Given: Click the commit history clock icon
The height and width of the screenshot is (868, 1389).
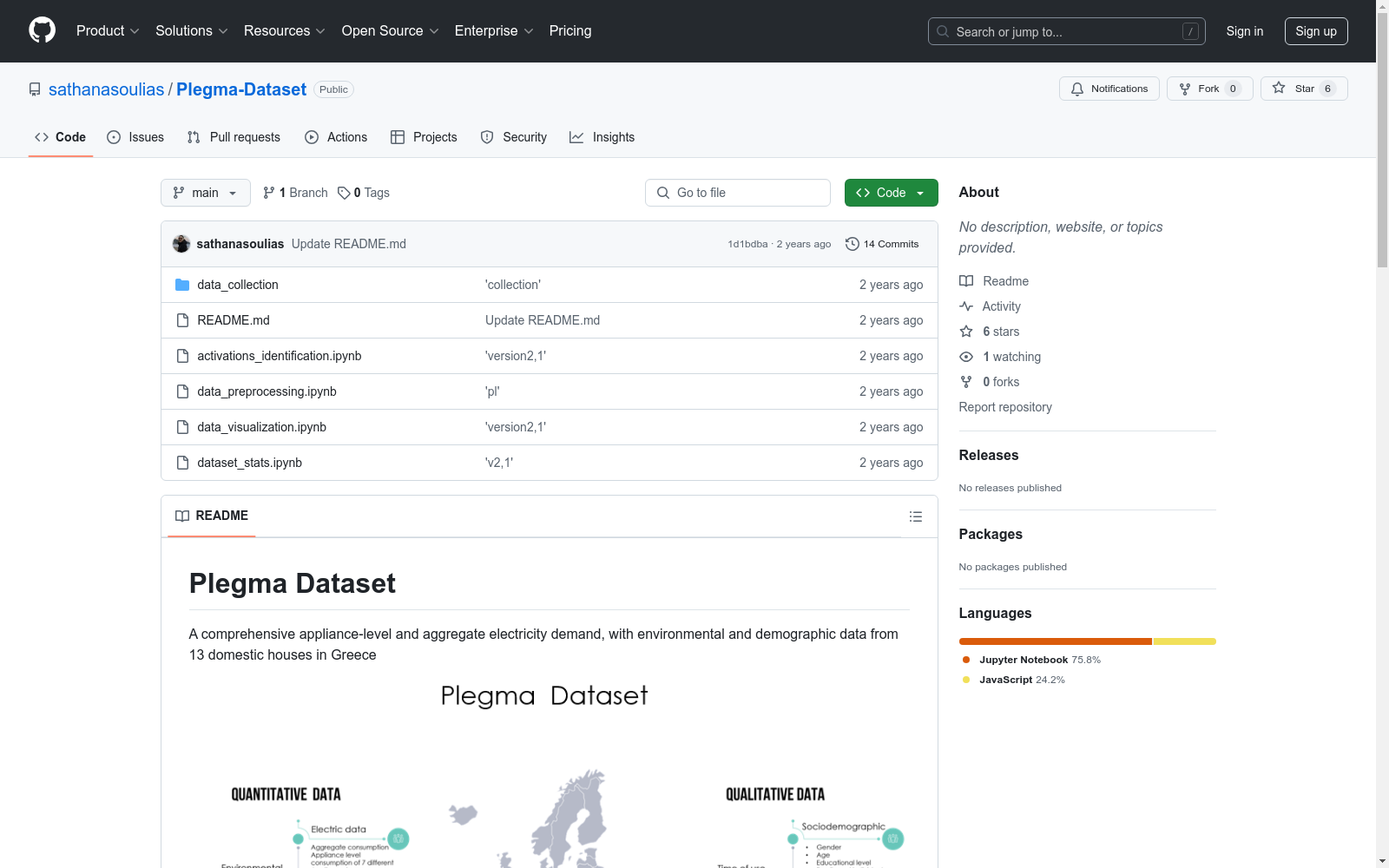Looking at the screenshot, I should coord(852,244).
